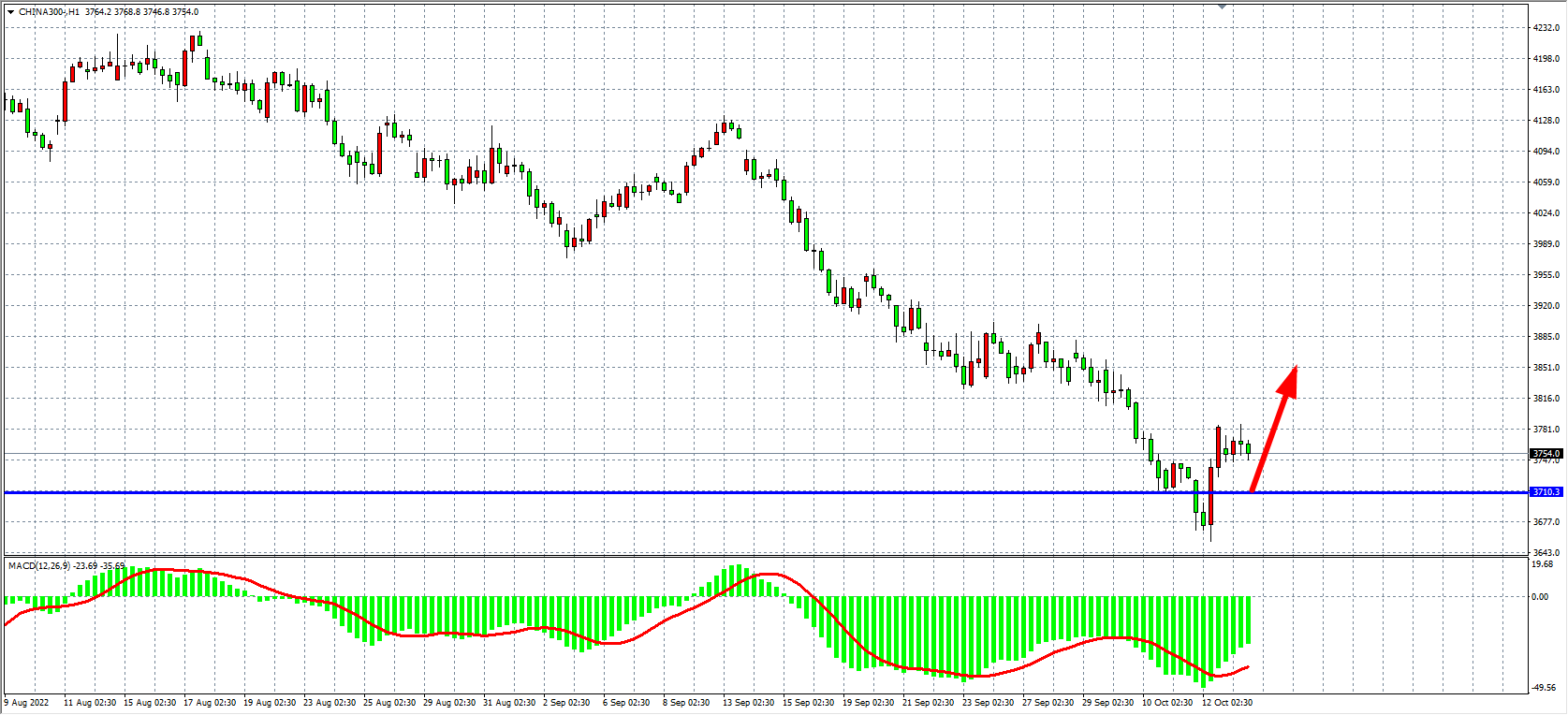Click the 3851.0 price scale label

[1546, 368]
